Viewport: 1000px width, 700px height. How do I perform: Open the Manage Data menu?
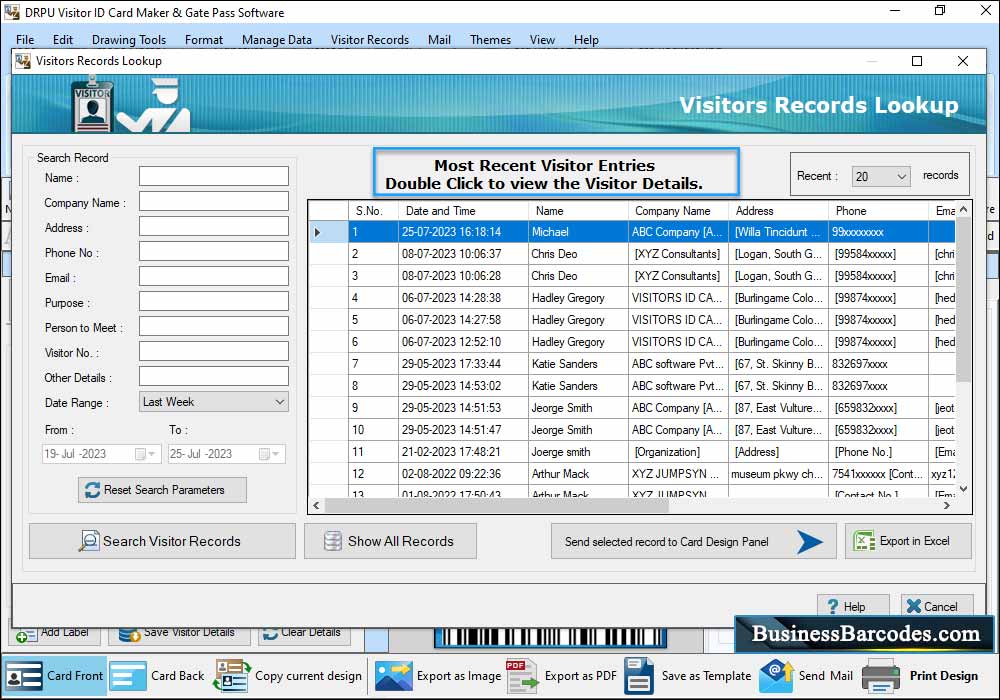(x=277, y=40)
